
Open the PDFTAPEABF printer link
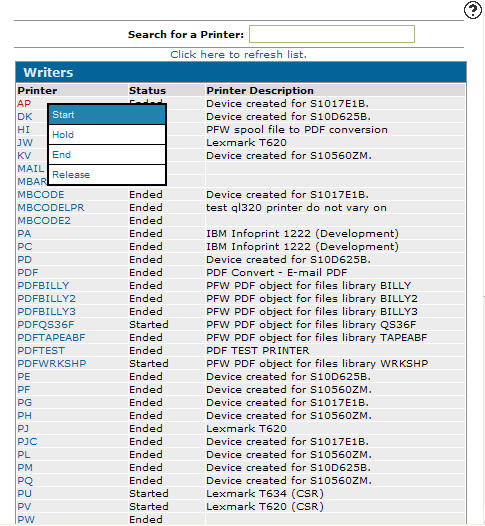[51, 338]
